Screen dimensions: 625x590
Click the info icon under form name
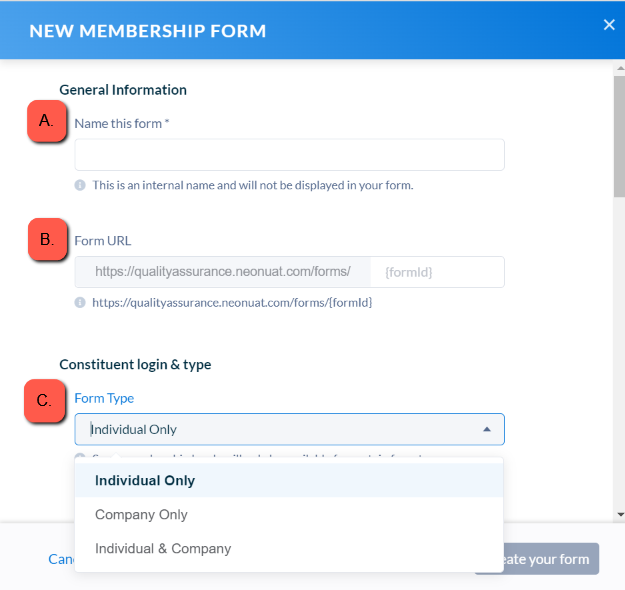pyautogui.click(x=80, y=185)
